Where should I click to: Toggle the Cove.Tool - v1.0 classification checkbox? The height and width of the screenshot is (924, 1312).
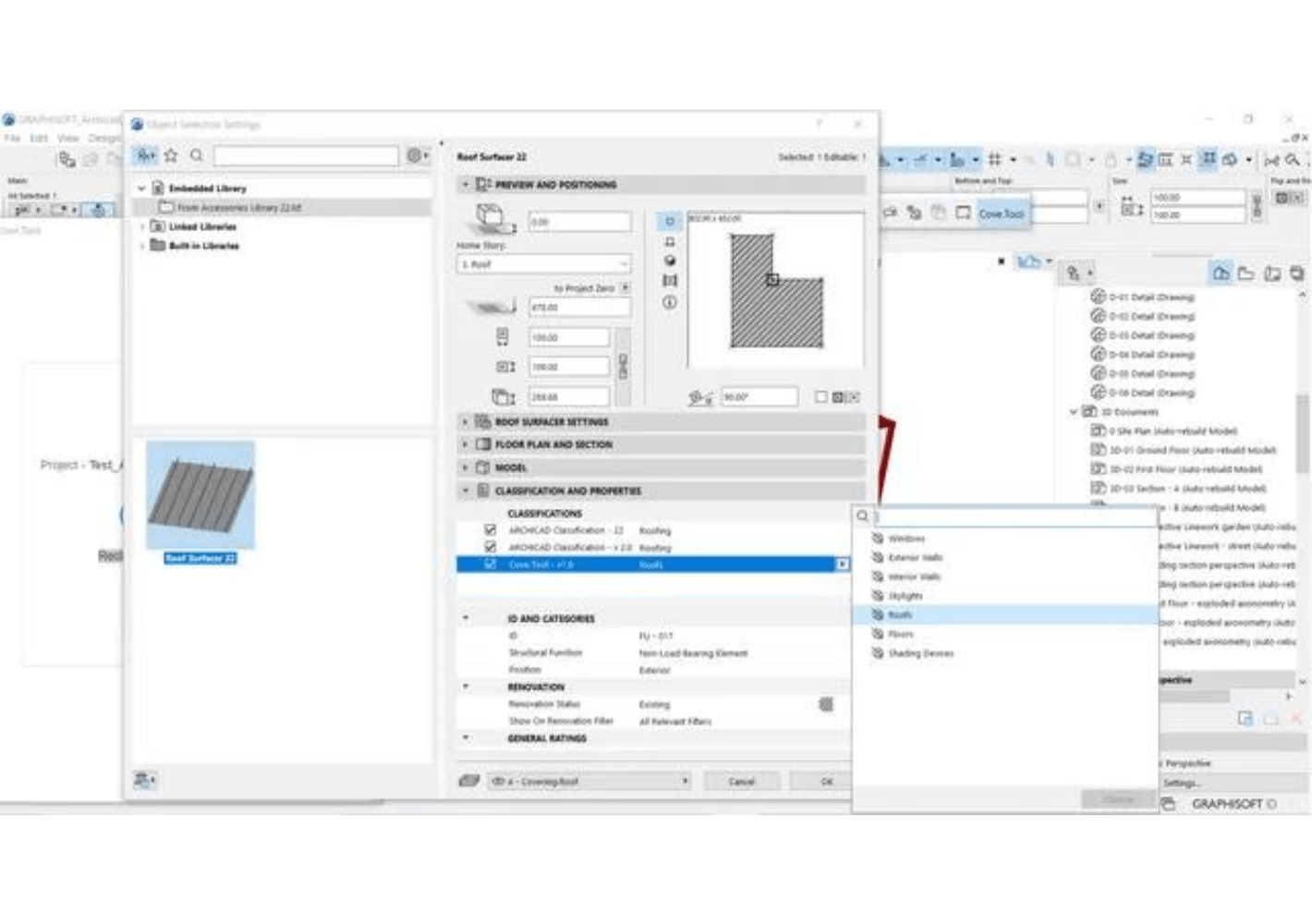tap(490, 564)
